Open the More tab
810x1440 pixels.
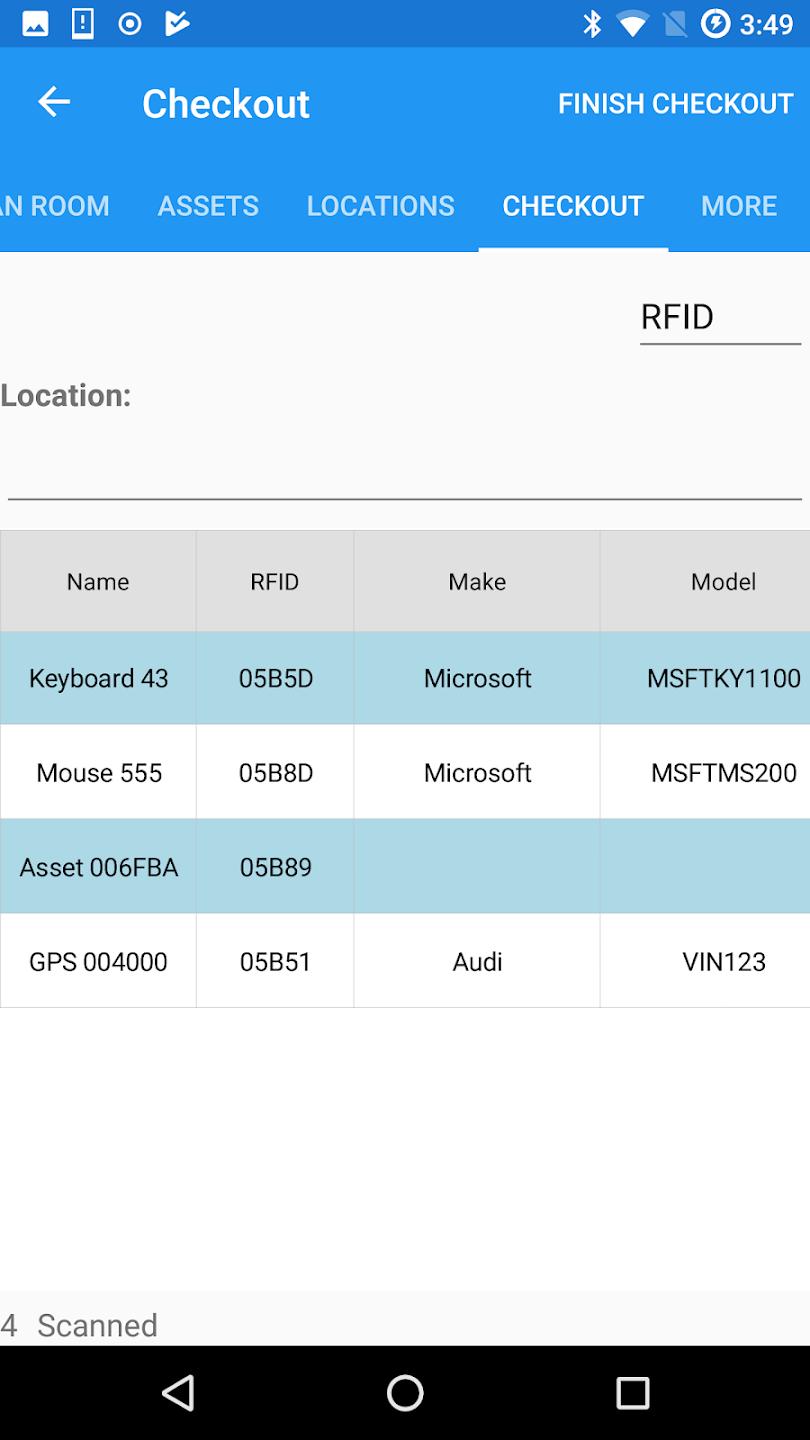point(739,206)
